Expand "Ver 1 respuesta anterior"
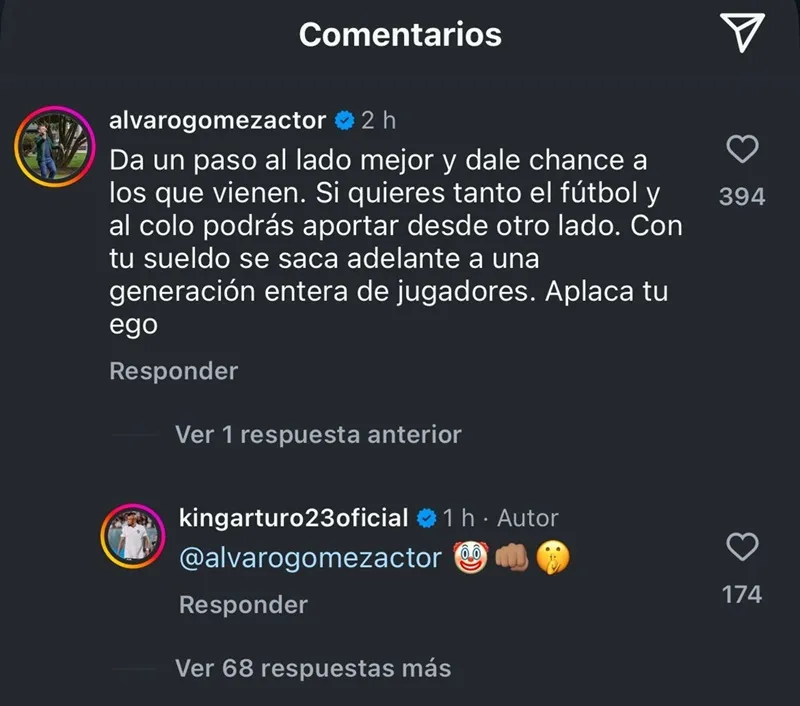The height and width of the screenshot is (706, 800). coord(318,434)
